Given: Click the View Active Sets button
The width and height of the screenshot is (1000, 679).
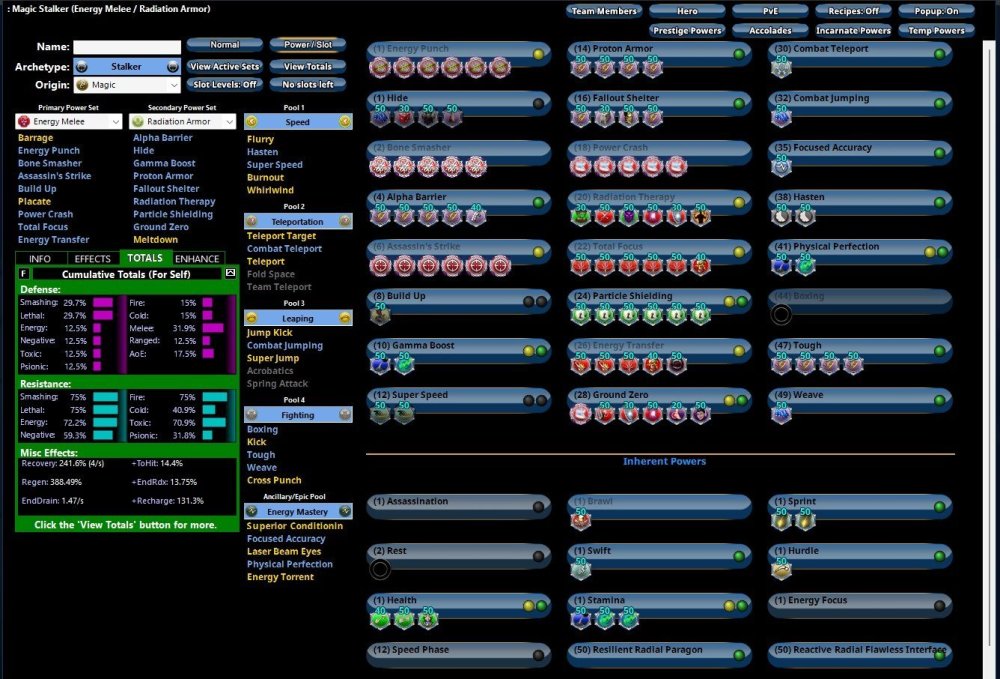Looking at the screenshot, I should [224, 66].
